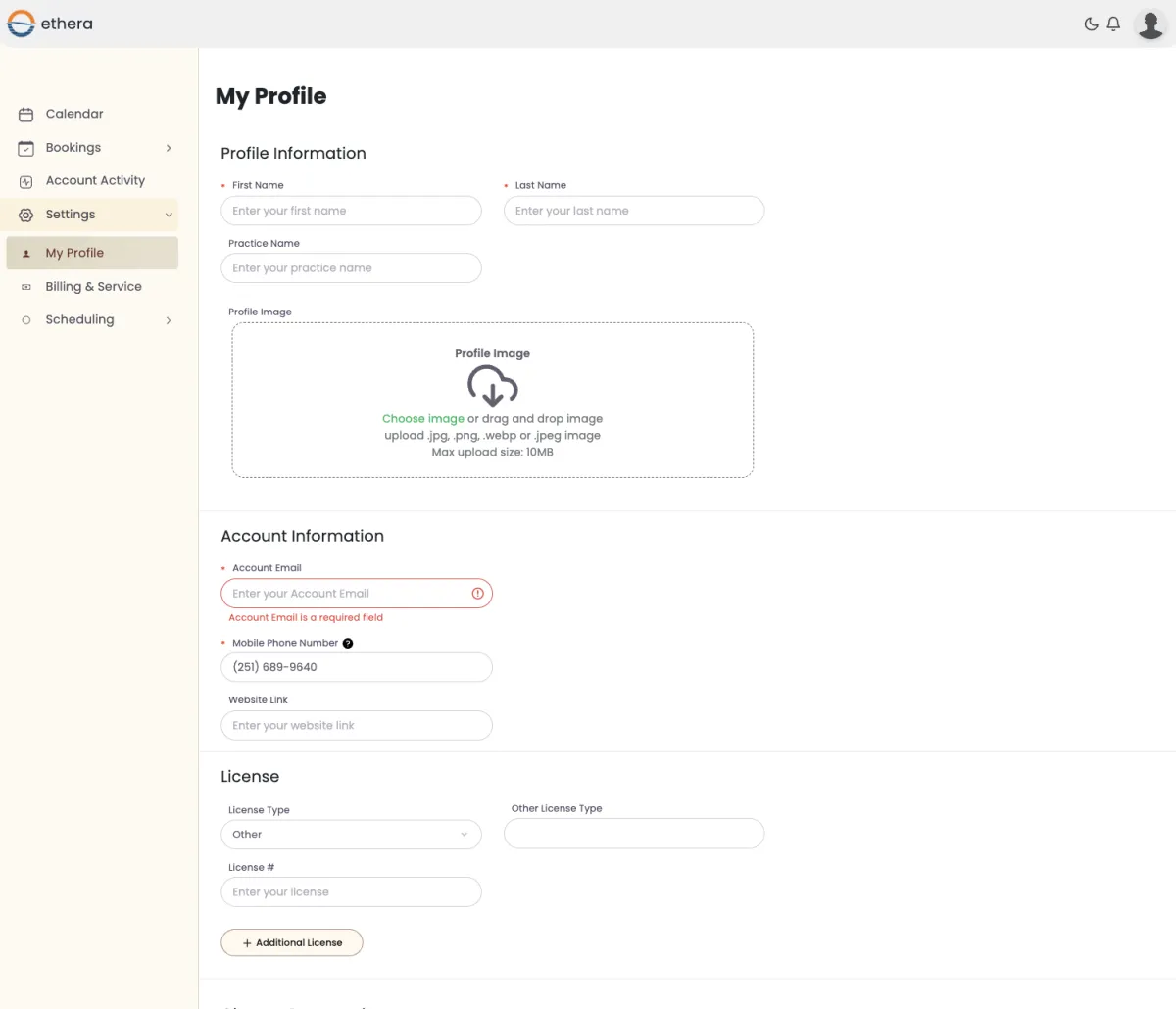
Task: Click the Scheduling circle icon
Action: coord(26,320)
